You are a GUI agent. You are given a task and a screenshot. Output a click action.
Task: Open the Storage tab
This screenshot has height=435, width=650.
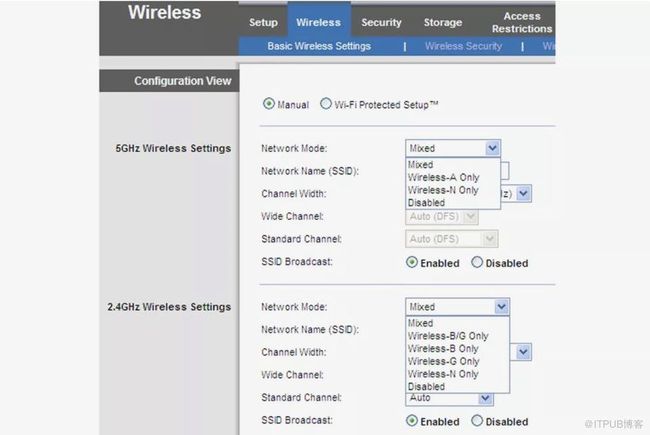coord(442,22)
